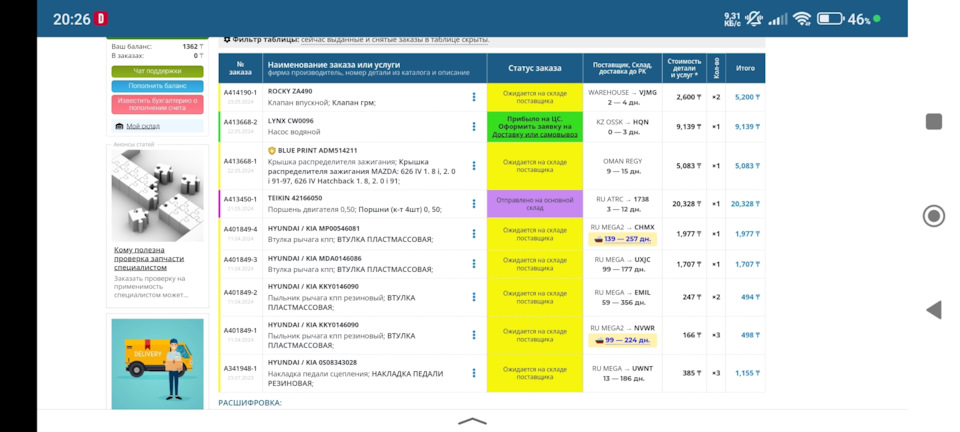Open options menu for order A401849-1
Image resolution: width=960 pixels, height=432 pixels.
pyautogui.click(x=474, y=335)
